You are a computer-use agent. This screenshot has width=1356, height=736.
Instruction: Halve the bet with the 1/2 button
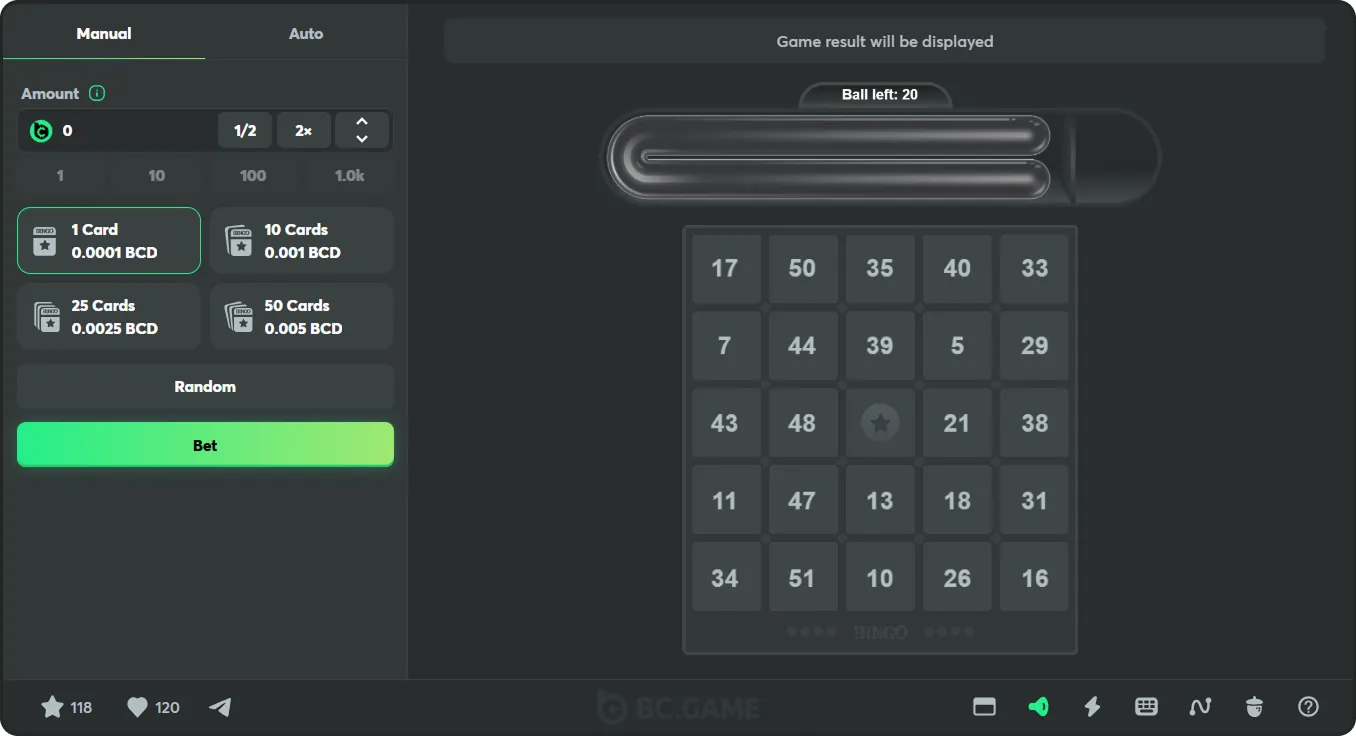245,131
